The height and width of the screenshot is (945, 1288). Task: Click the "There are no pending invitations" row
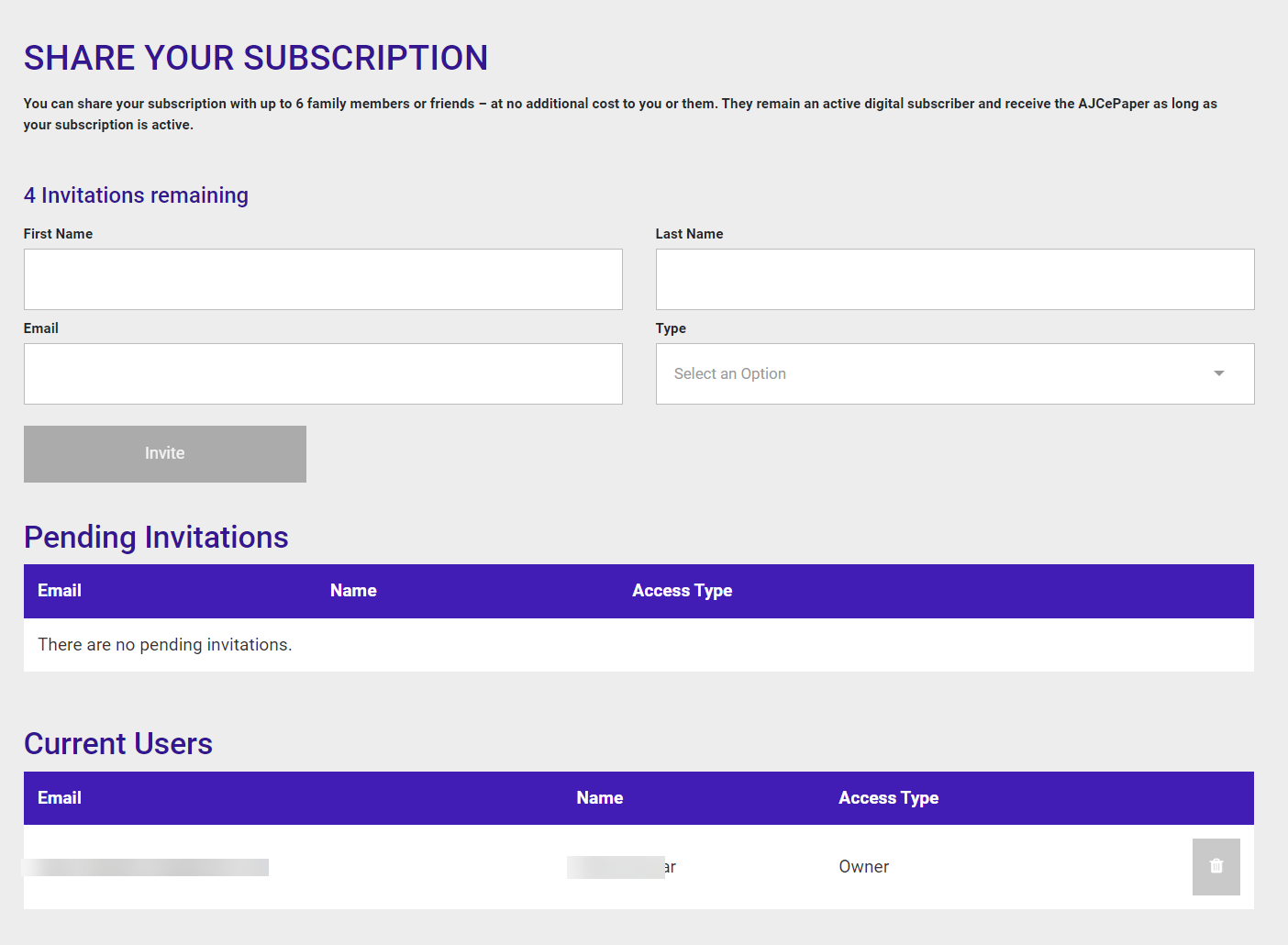[165, 645]
